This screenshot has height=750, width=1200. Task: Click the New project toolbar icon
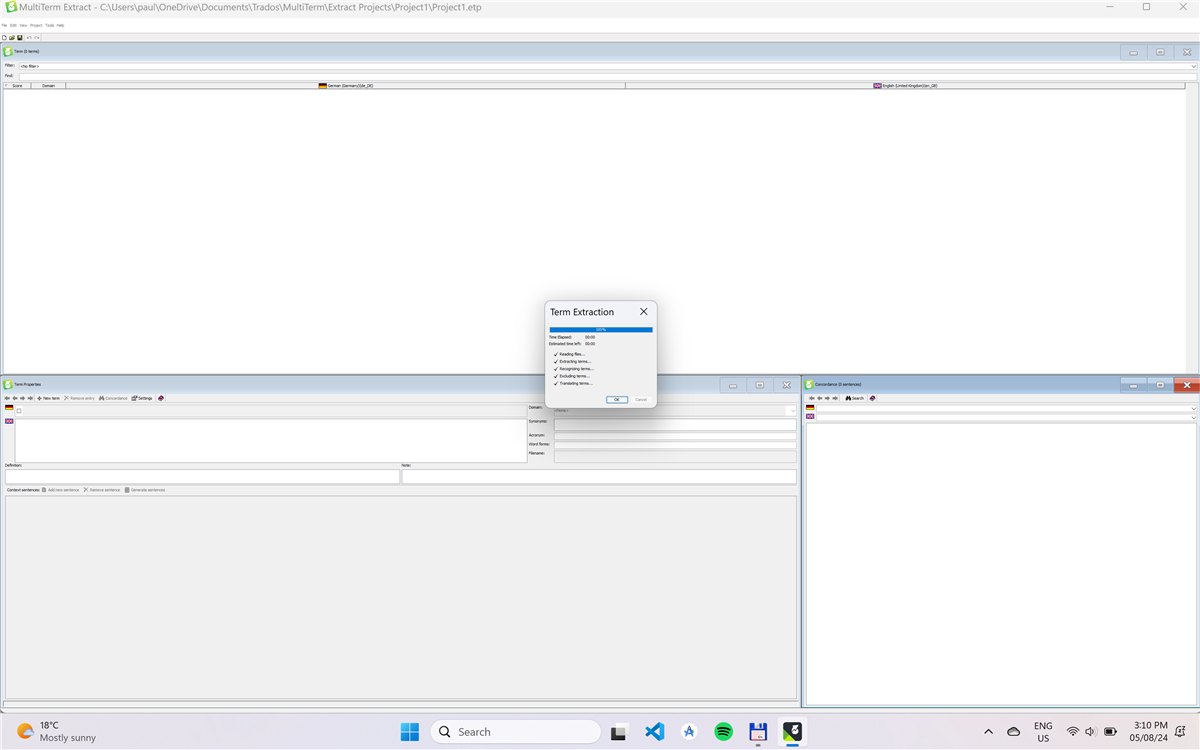4,37
